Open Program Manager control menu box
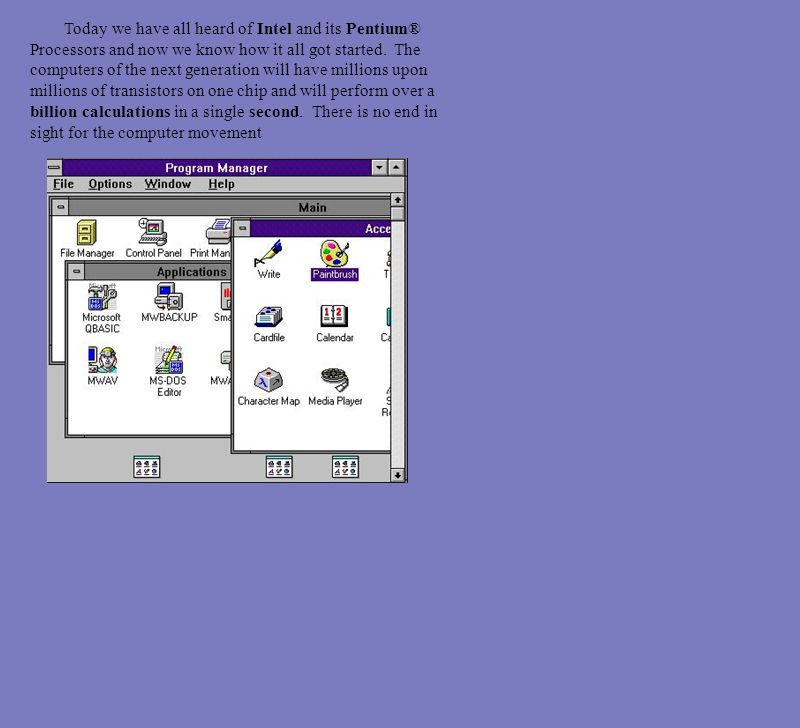The height and width of the screenshot is (728, 800). coord(55,167)
